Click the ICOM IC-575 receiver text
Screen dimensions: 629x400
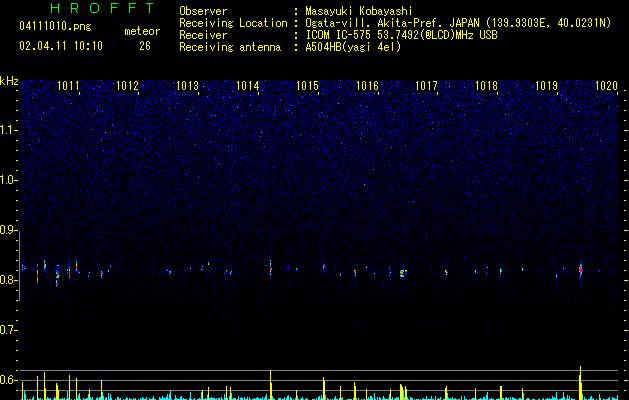(402, 35)
